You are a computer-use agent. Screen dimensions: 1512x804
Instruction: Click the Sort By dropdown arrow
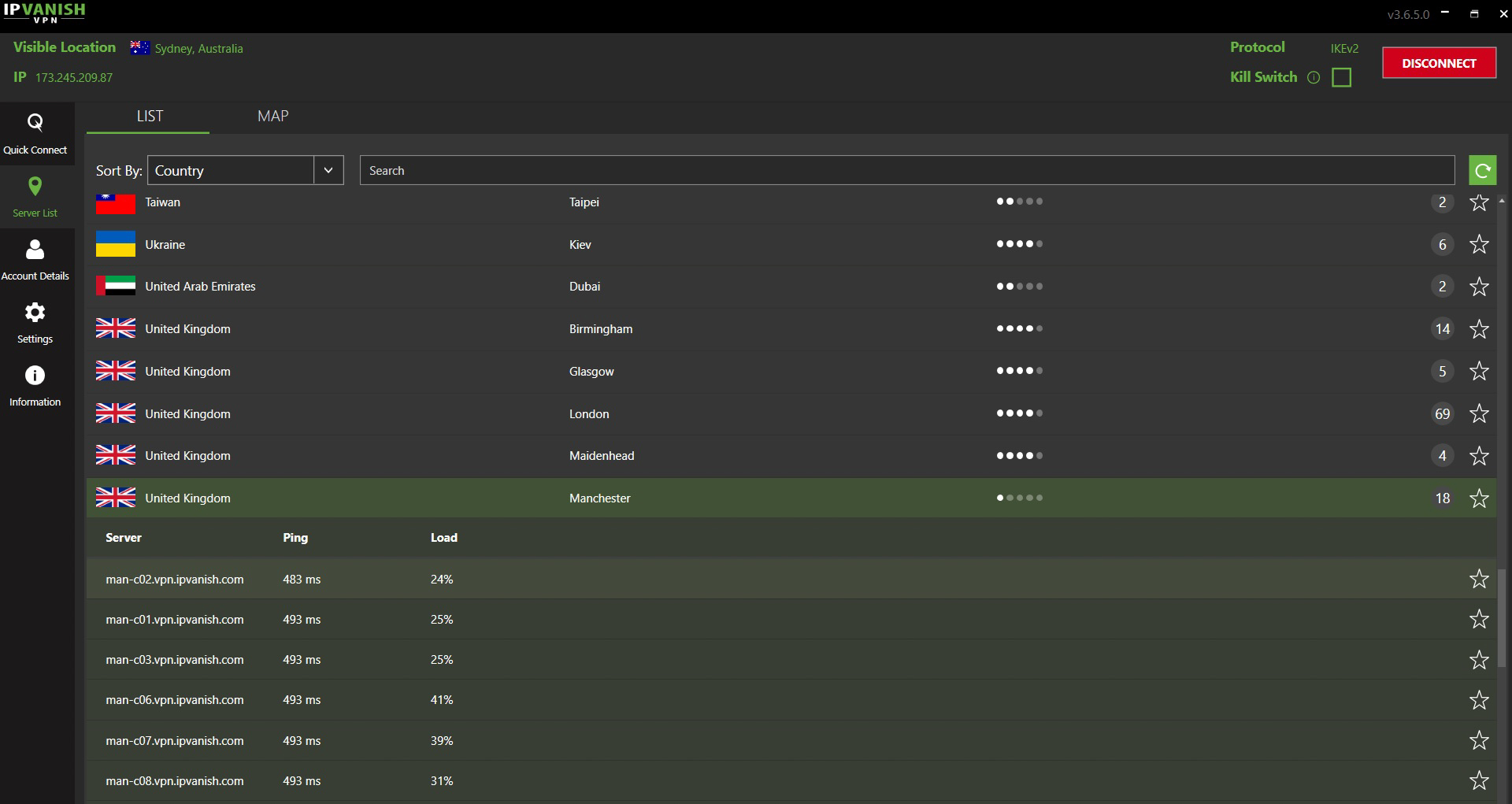click(x=328, y=170)
